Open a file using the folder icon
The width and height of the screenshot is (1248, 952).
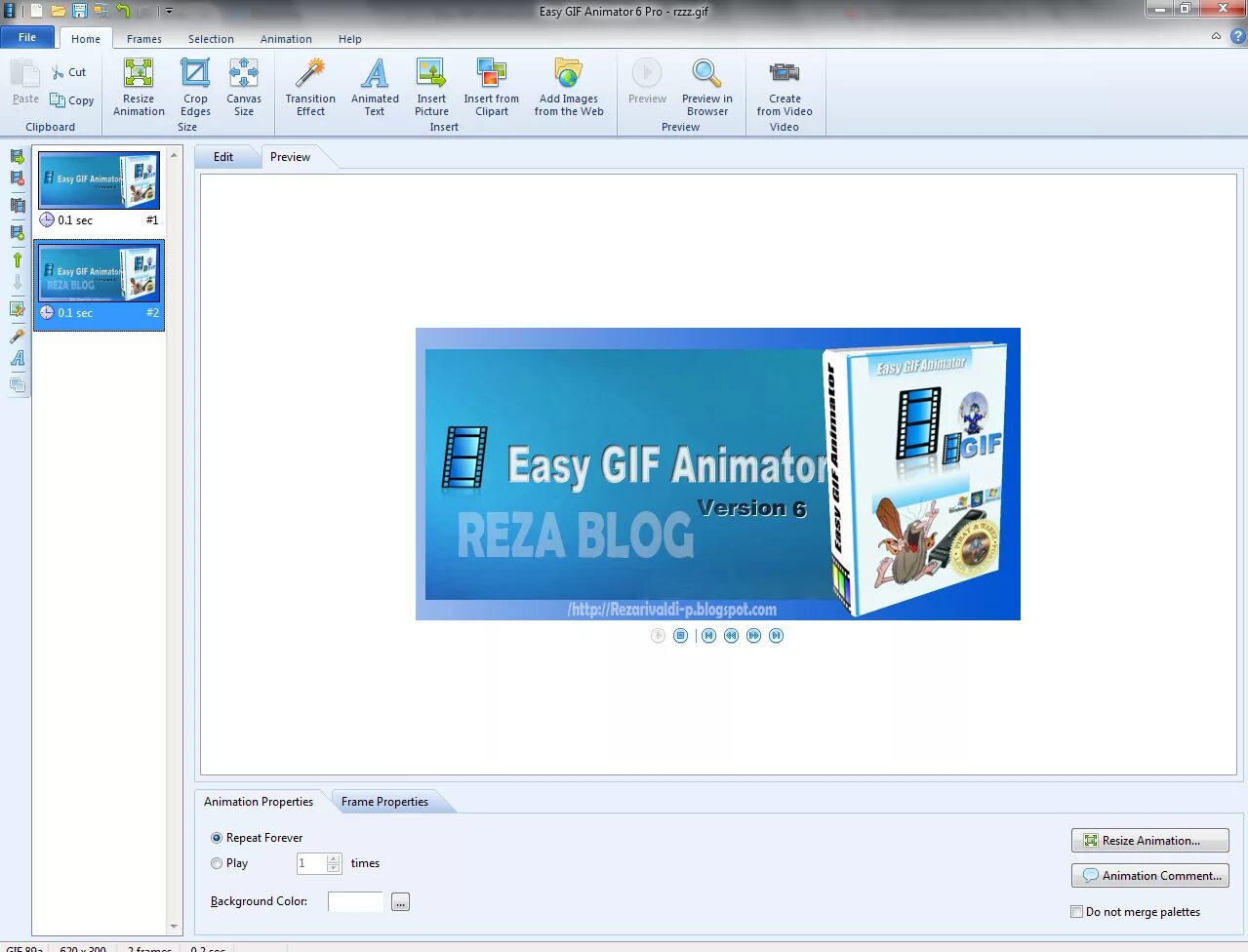59,11
